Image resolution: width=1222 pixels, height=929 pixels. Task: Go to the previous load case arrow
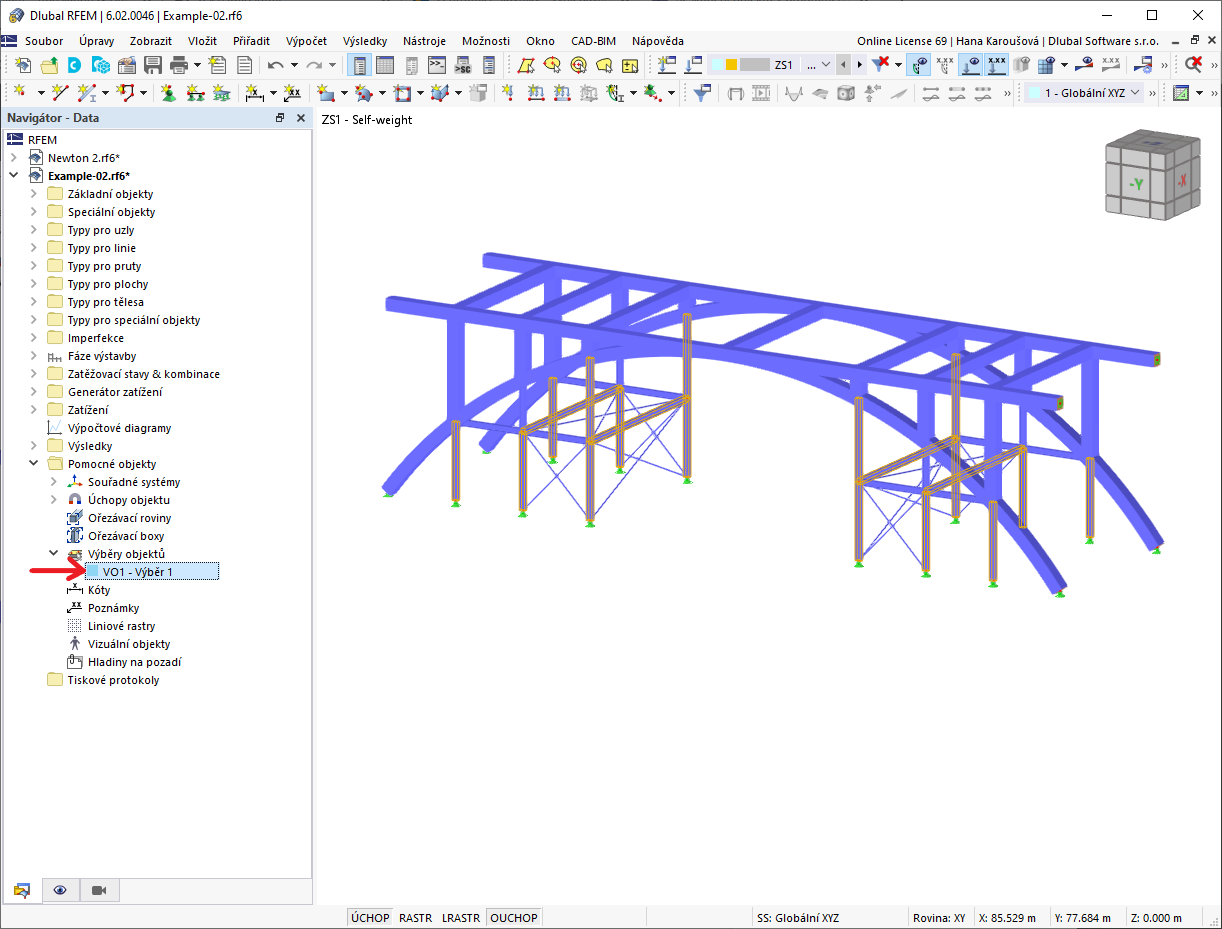click(x=842, y=65)
